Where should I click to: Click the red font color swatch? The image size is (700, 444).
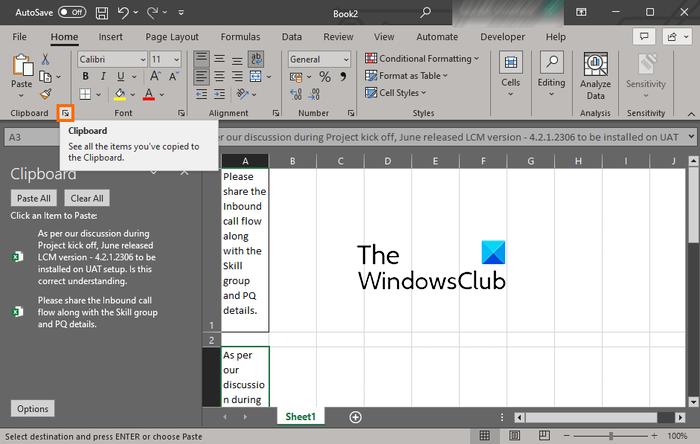pyautogui.click(x=148, y=94)
